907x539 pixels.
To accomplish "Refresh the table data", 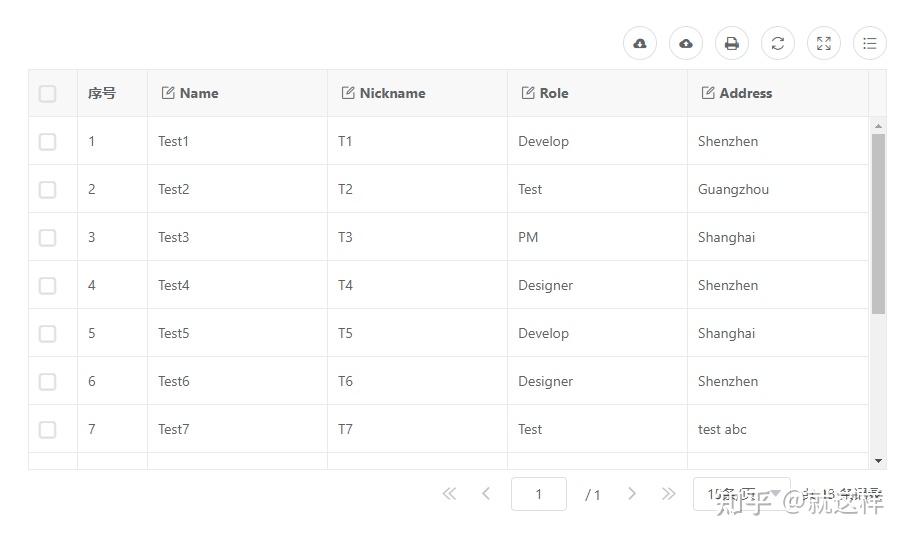I will (x=778, y=44).
